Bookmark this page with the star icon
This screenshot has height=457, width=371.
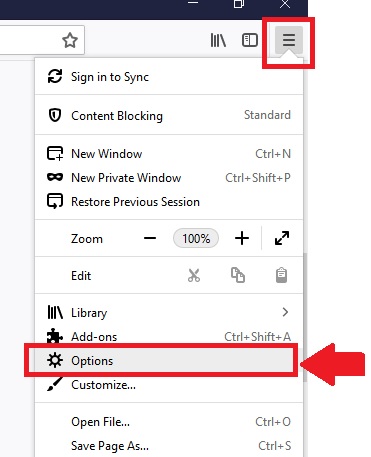70,40
